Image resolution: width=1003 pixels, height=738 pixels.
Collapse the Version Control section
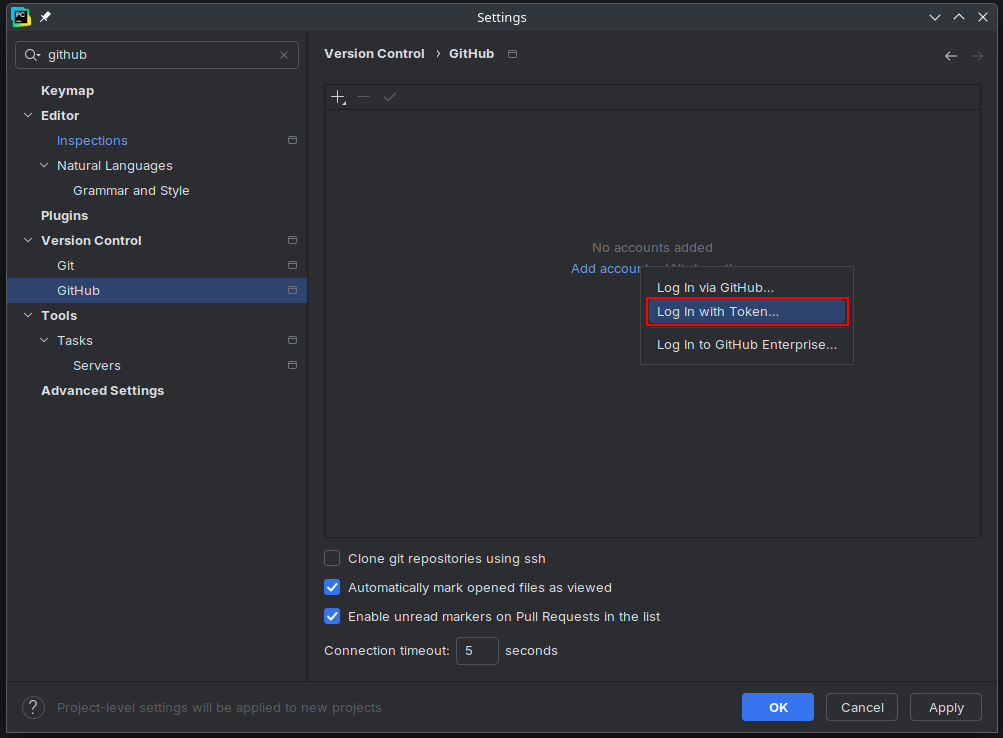28,240
